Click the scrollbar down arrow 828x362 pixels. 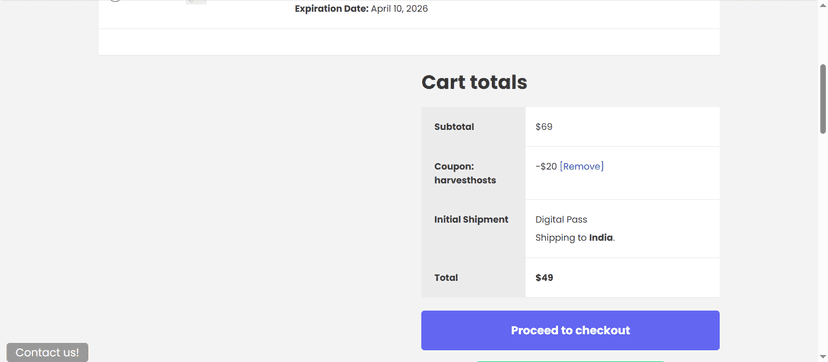823,358
